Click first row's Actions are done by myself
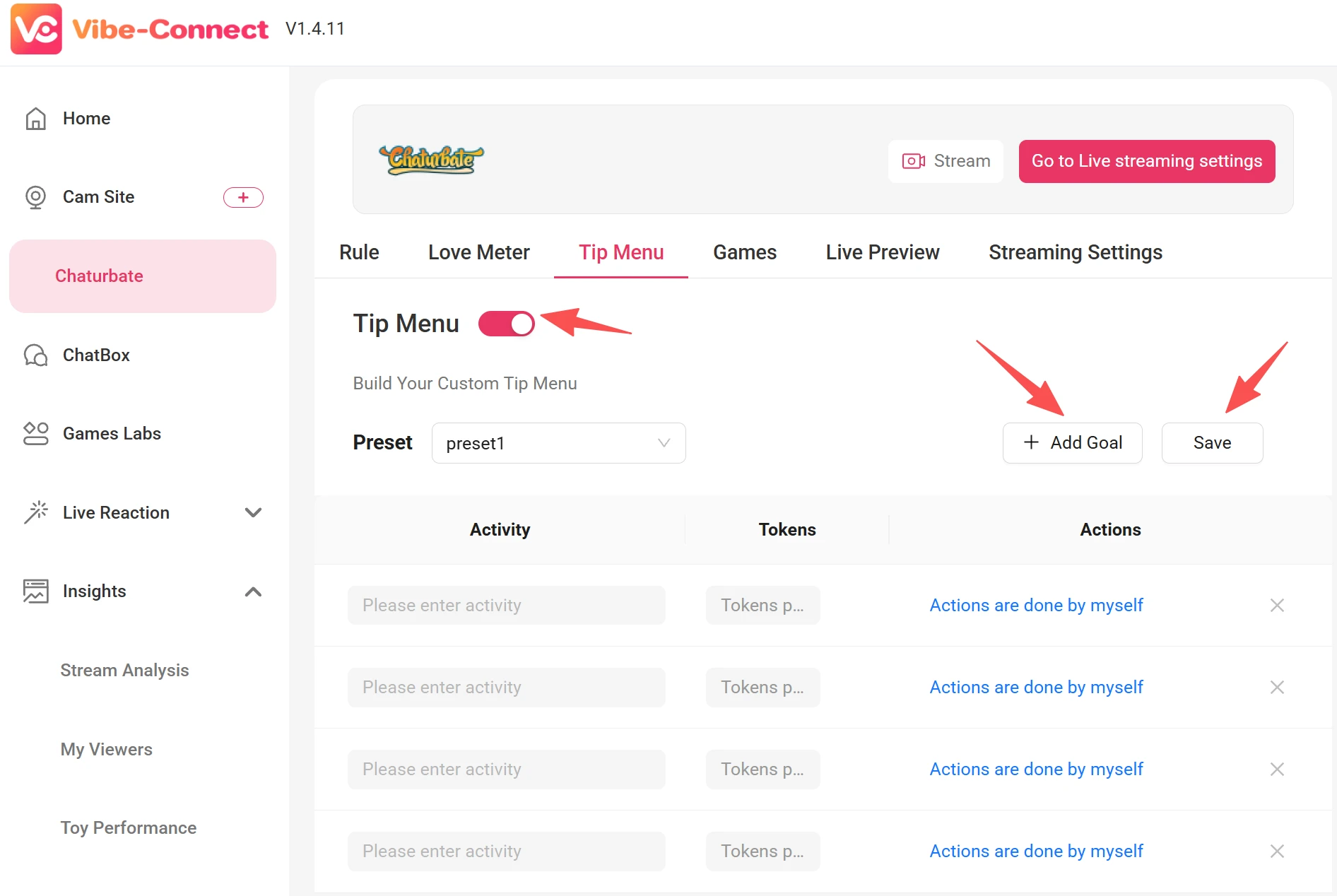 click(x=1036, y=606)
